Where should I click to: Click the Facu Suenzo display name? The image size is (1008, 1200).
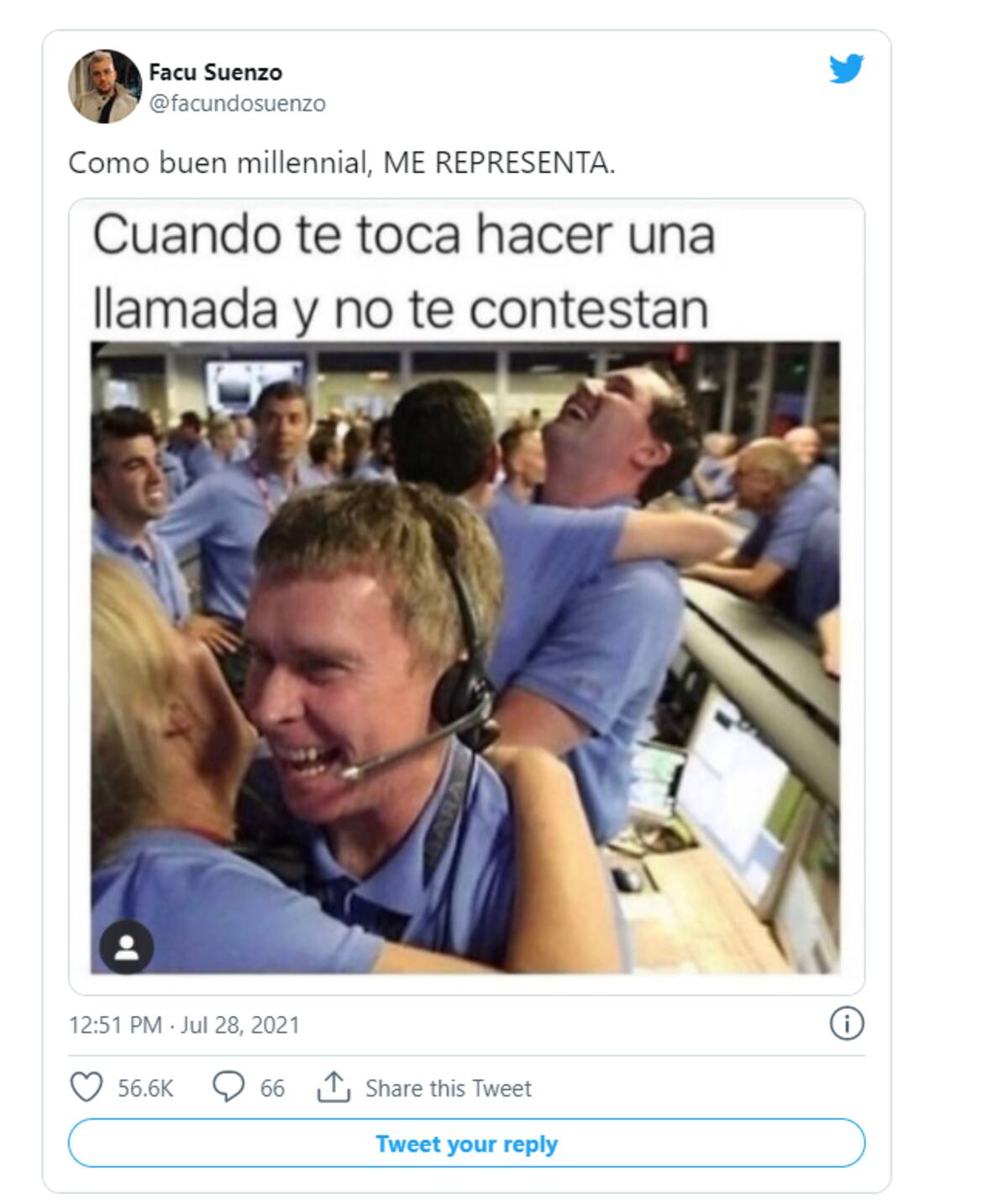(x=215, y=72)
